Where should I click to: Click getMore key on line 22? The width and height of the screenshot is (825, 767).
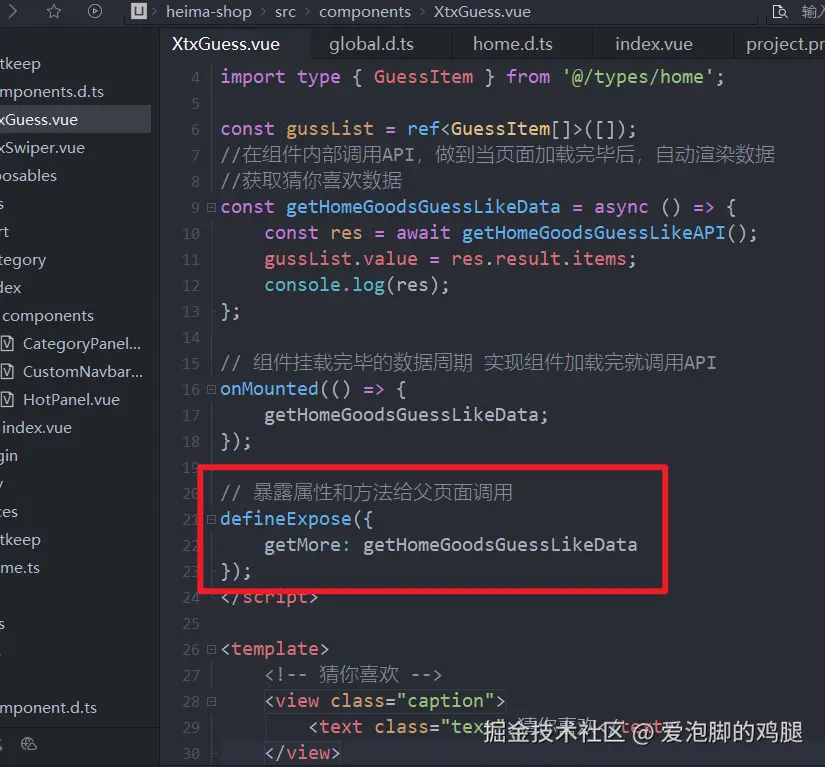click(x=303, y=545)
